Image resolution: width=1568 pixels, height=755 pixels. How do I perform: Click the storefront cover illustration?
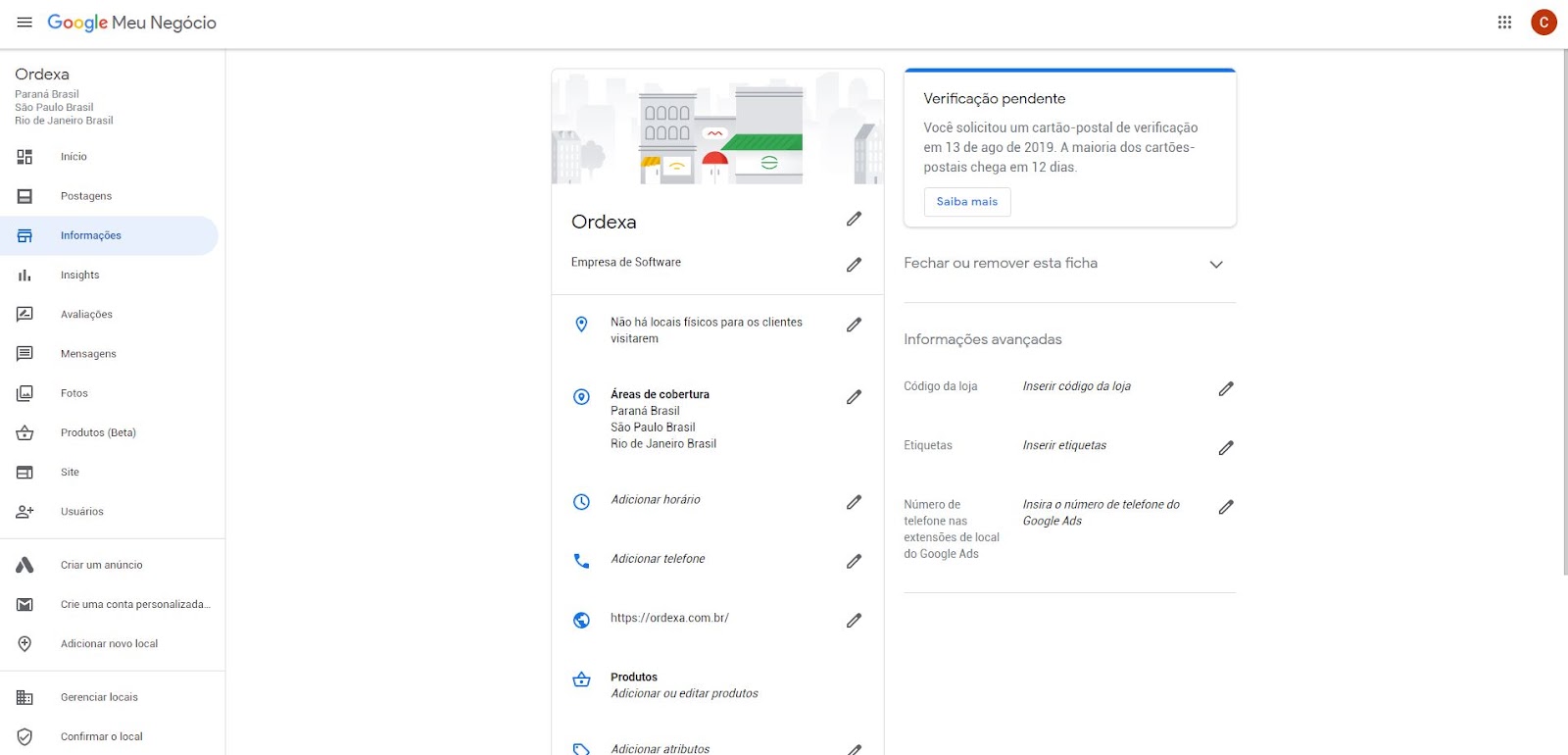[717, 126]
